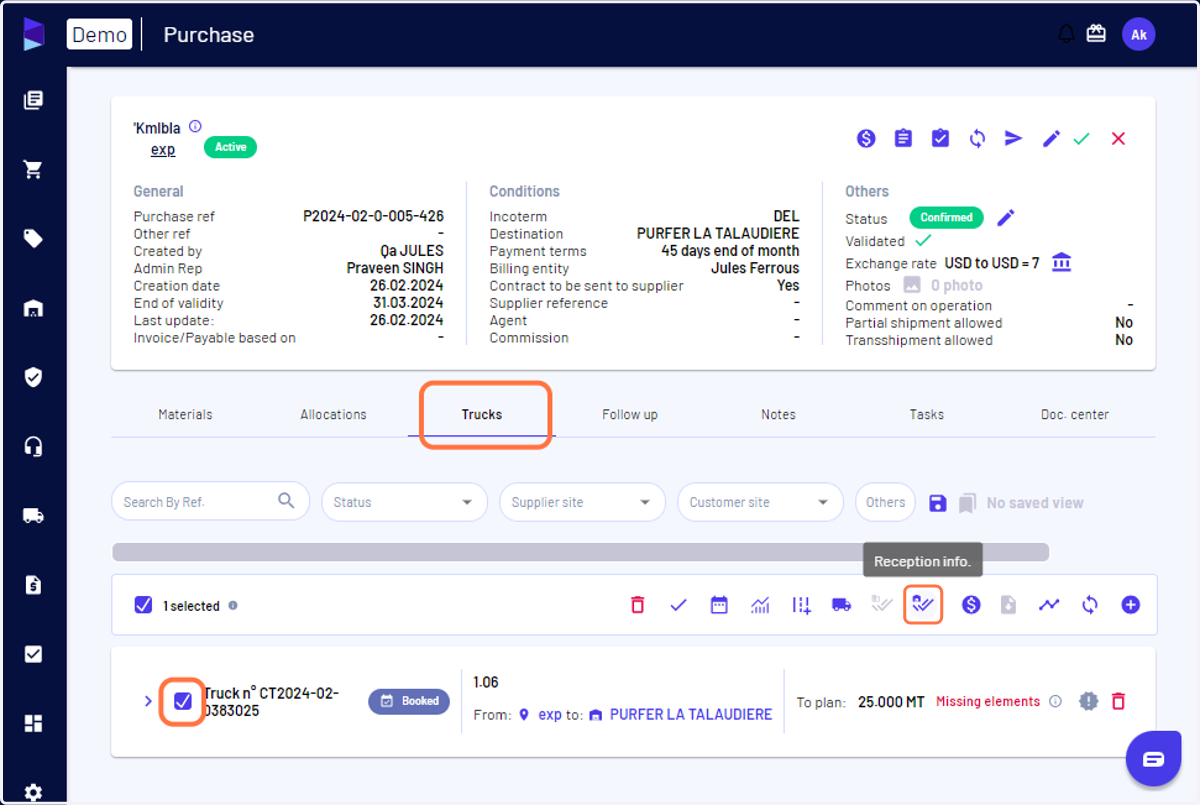Click the horizontal scrollbar above the trucks list
Screen dimensions: 1200x805
click(x=580, y=552)
